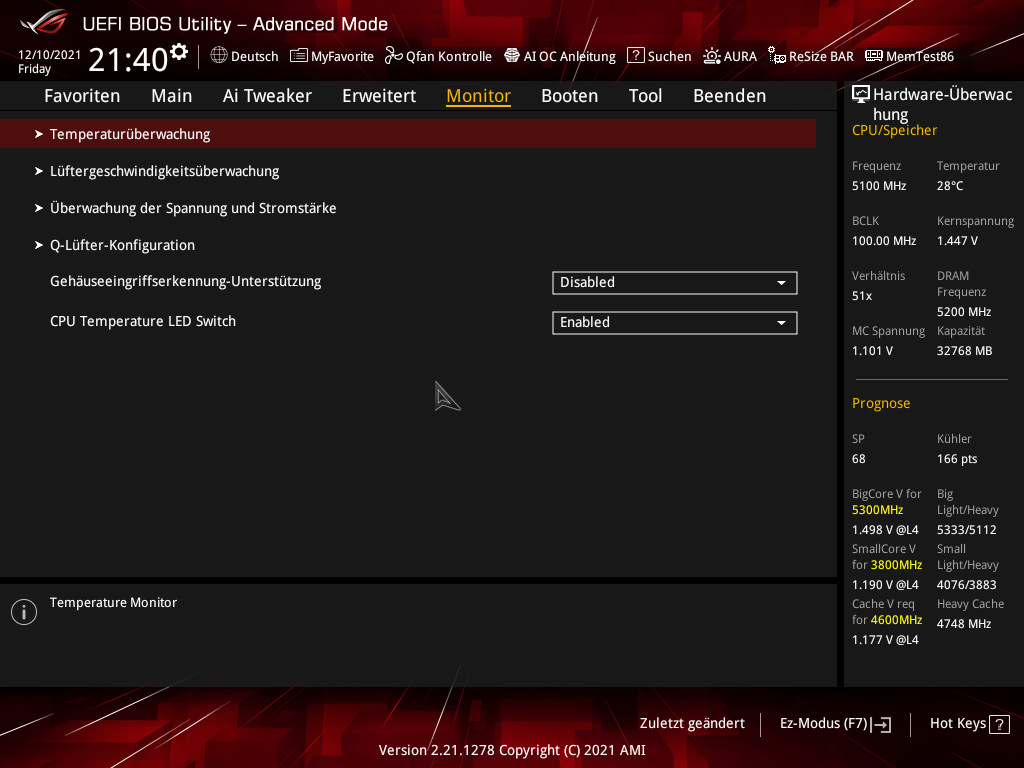Switch to Ez-Modus with F7 button
The width and height of the screenshot is (1024, 768).
point(834,723)
